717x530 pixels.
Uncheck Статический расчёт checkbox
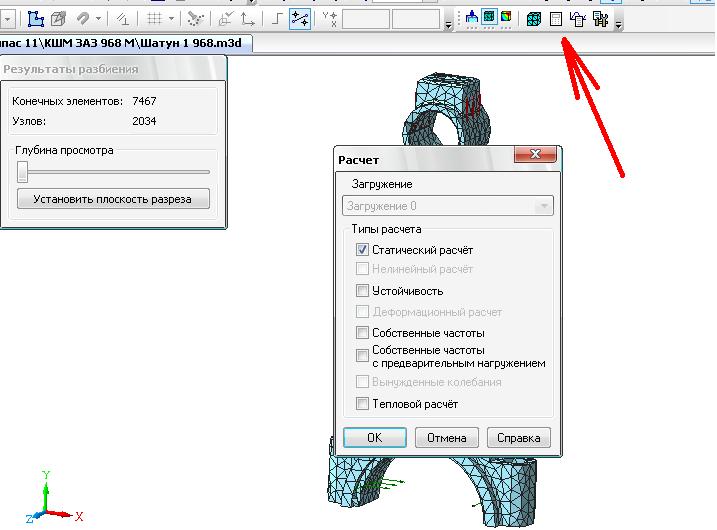pos(362,250)
